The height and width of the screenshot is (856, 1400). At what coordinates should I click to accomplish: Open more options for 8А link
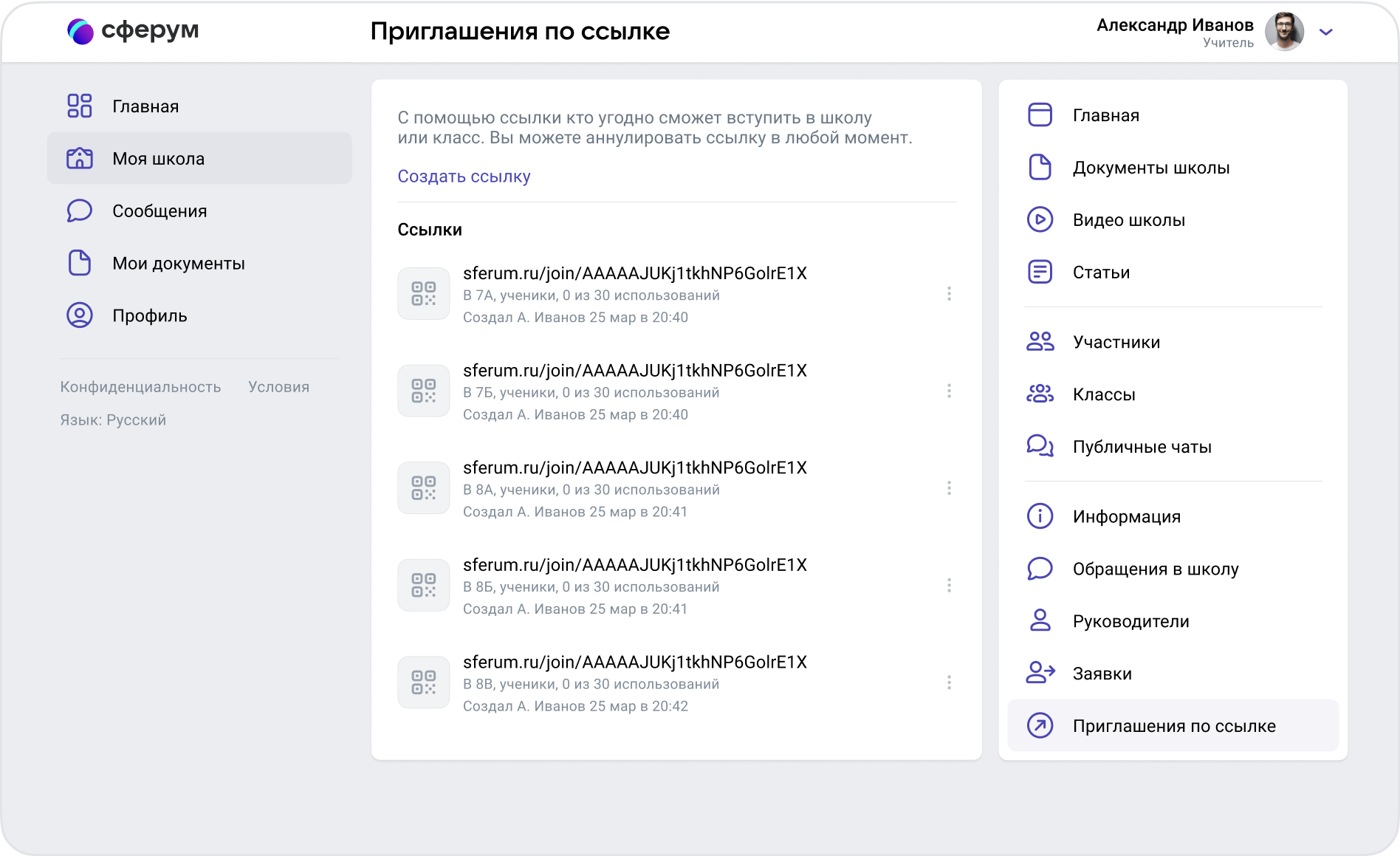point(949,488)
